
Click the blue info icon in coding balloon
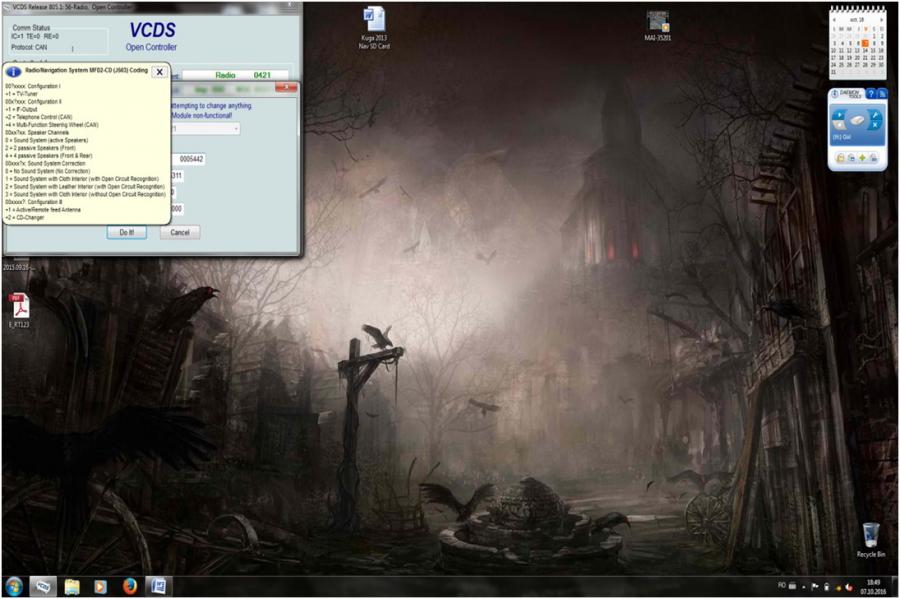[x=13, y=72]
